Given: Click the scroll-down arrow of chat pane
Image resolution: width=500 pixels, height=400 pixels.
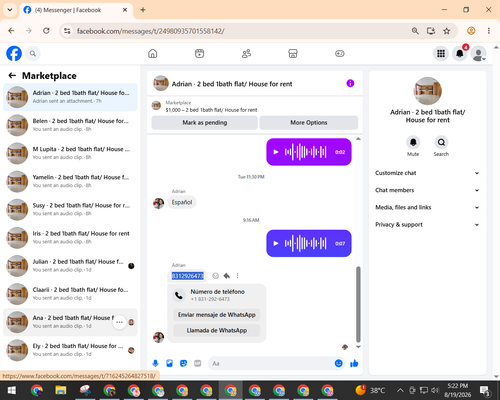Looking at the screenshot, I should click(x=358, y=347).
